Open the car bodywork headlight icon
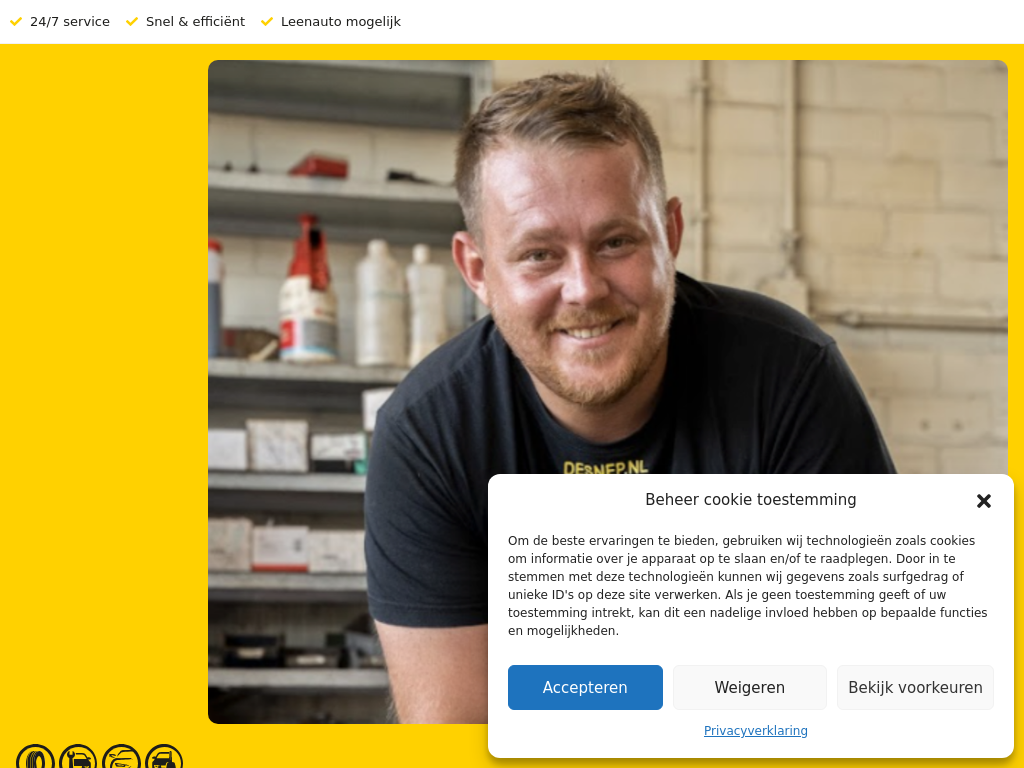This screenshot has width=1024, height=768. pos(121,758)
